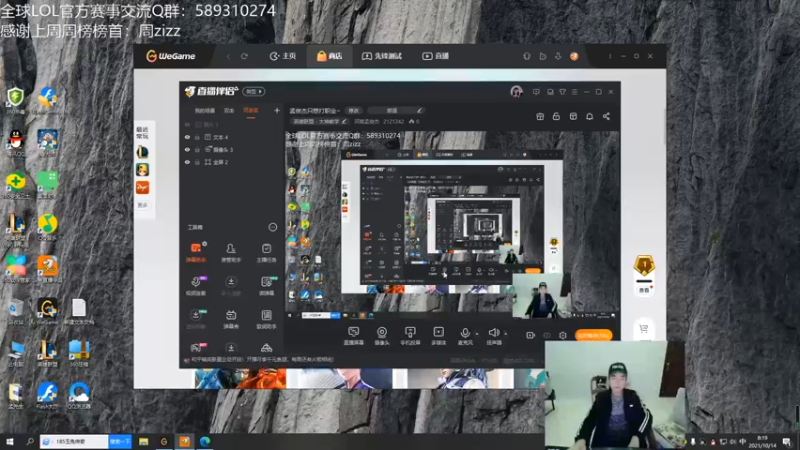Expand 更多 in WeGame recent games sidebar
The image size is (800, 450).
coord(142,205)
